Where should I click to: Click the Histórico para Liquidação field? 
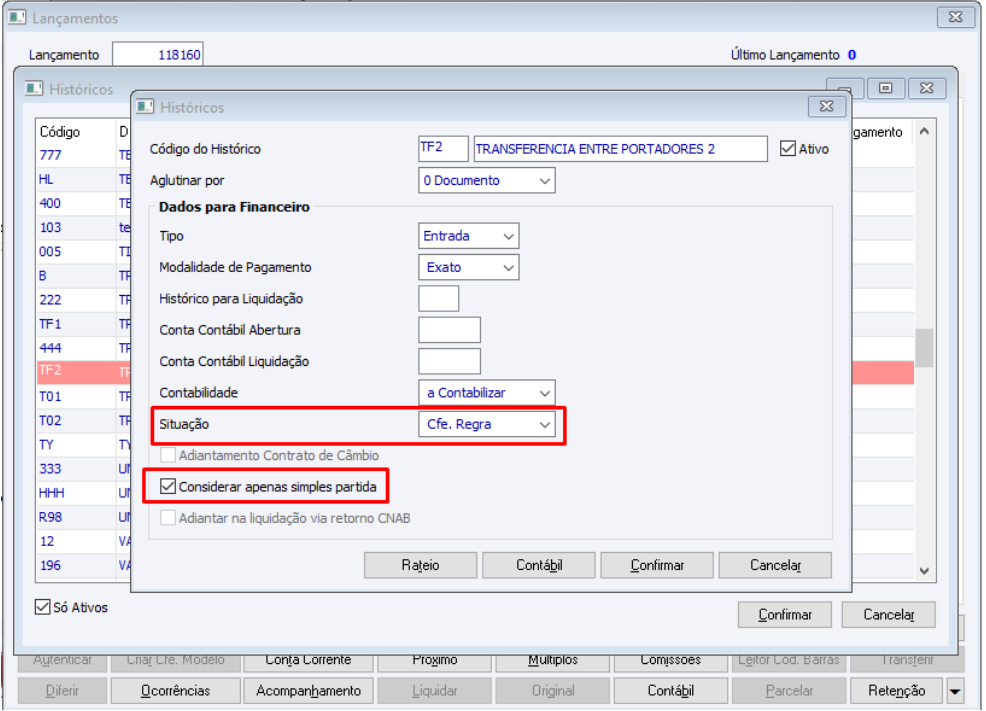click(438, 299)
